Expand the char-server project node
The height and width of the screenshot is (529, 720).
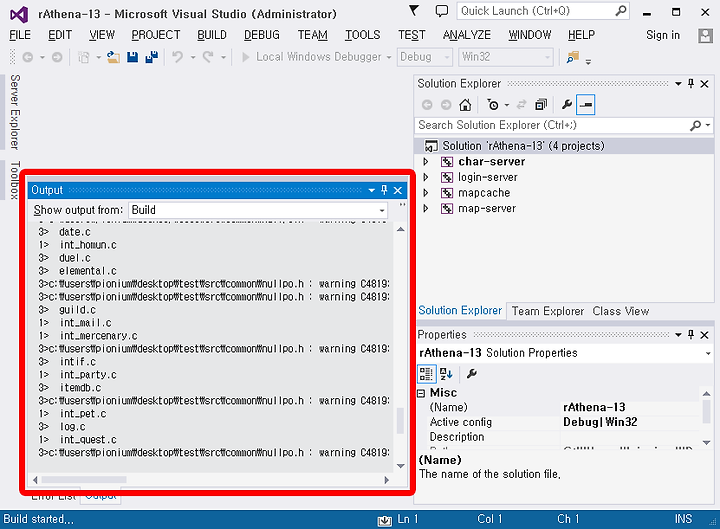(426, 162)
